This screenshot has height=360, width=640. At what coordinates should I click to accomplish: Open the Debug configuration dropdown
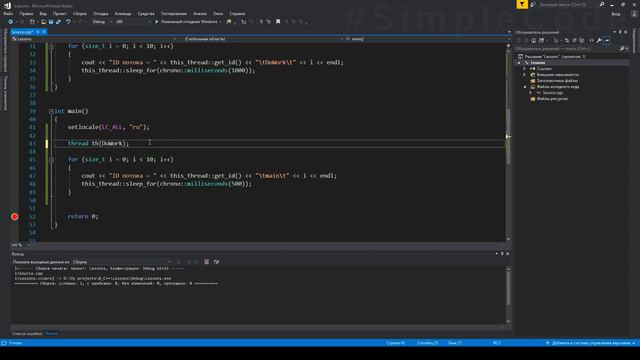click(x=102, y=22)
